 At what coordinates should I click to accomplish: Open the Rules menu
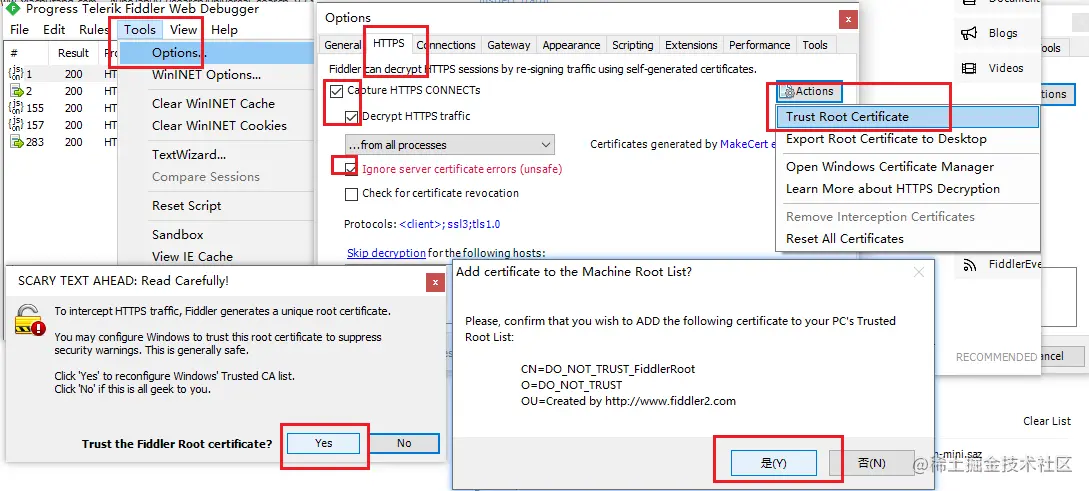pyautogui.click(x=94, y=30)
